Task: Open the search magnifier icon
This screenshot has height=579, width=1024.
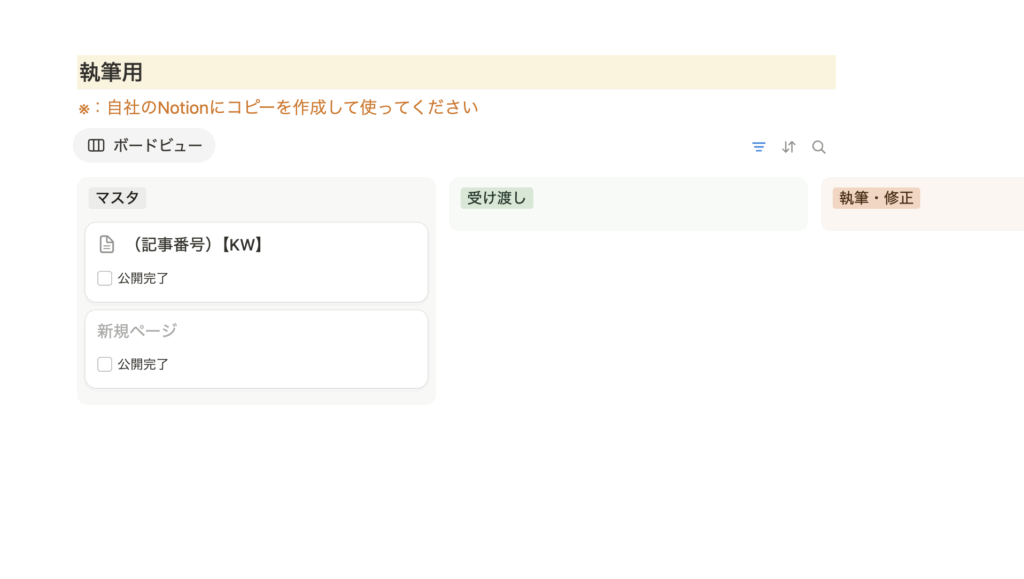Action: click(x=819, y=147)
